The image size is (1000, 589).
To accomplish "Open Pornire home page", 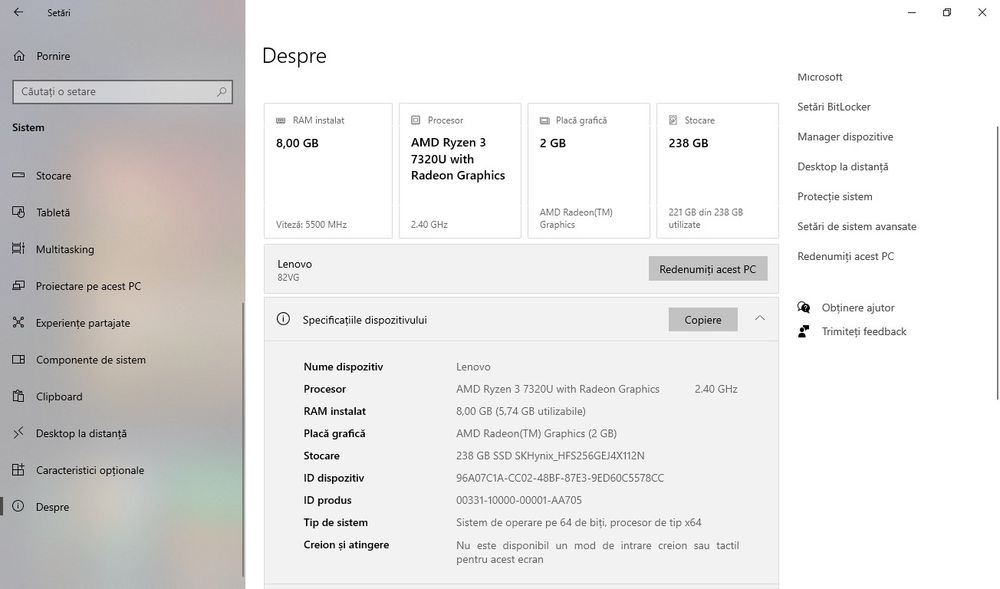I will tap(53, 56).
